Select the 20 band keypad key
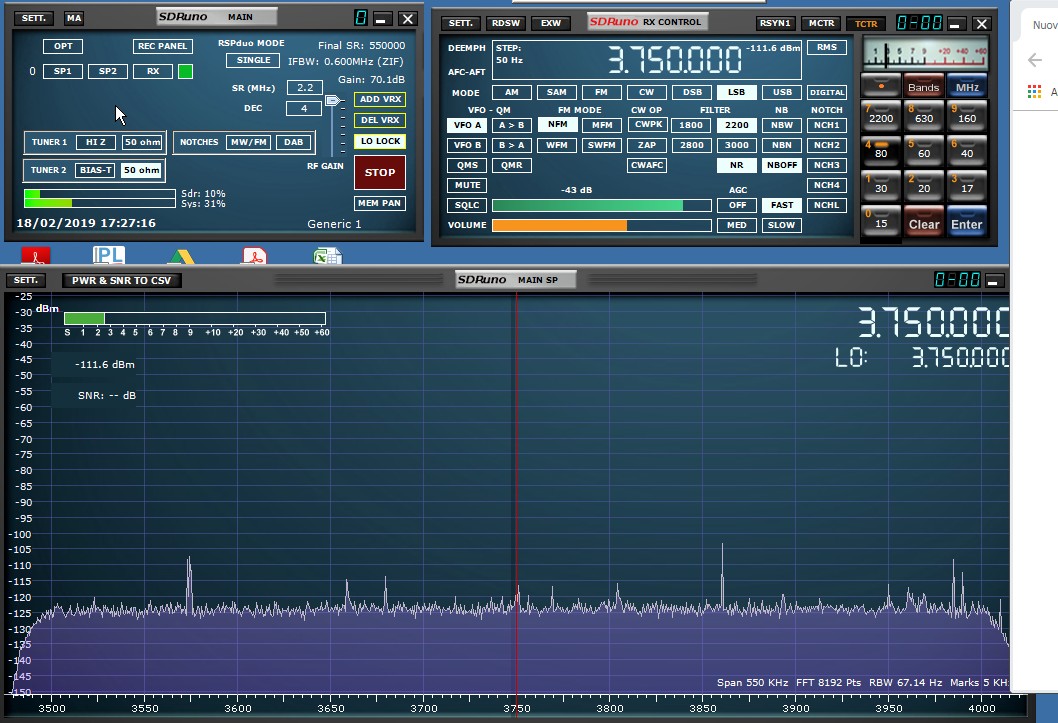 [x=924, y=184]
